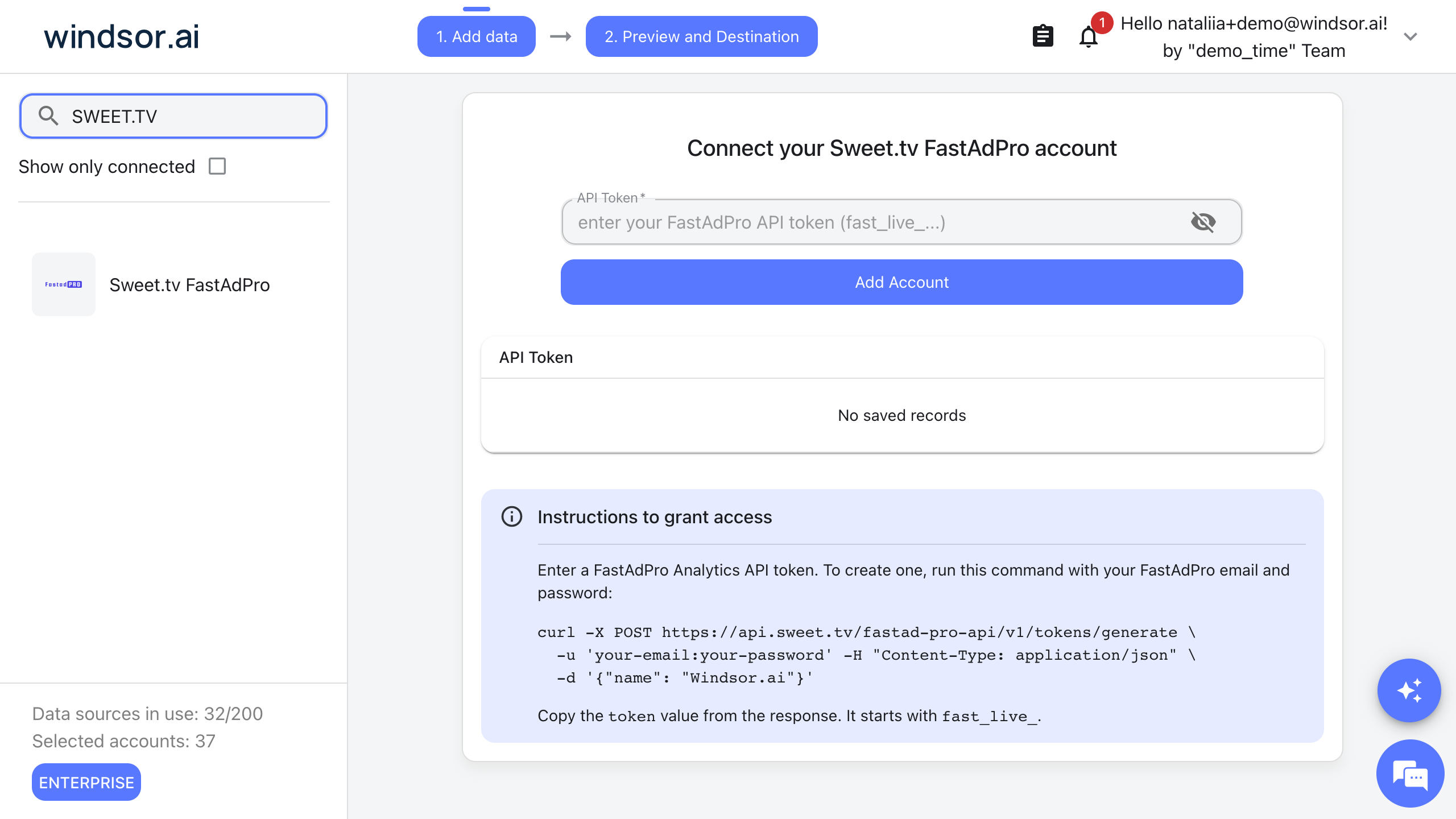This screenshot has width=1456, height=819.
Task: Click Instructions to grant access heading
Action: point(654,516)
